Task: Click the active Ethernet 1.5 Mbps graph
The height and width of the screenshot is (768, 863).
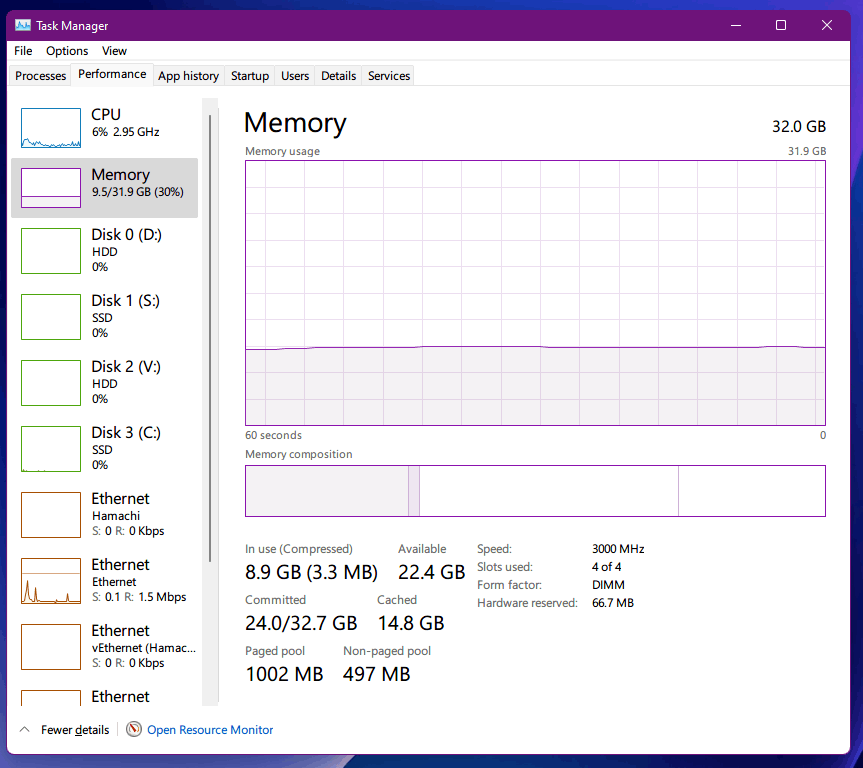Action: [x=51, y=581]
